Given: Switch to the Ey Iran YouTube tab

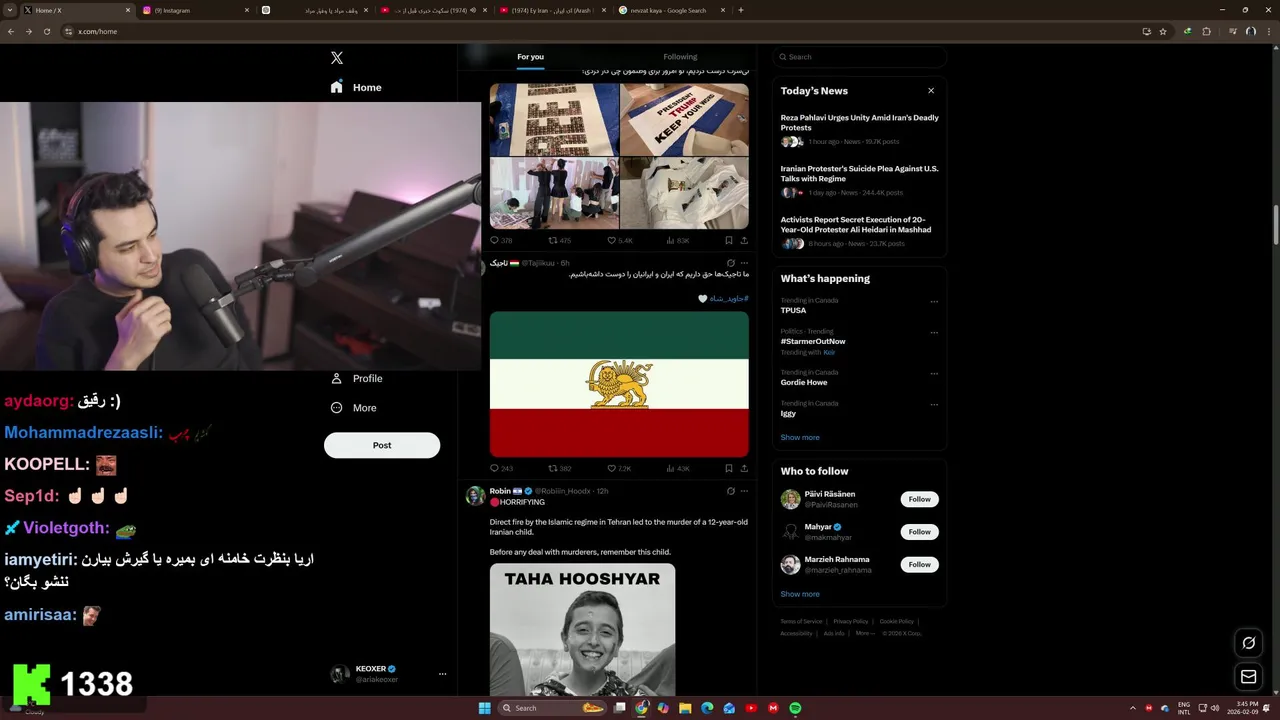Looking at the screenshot, I should 551,10.
